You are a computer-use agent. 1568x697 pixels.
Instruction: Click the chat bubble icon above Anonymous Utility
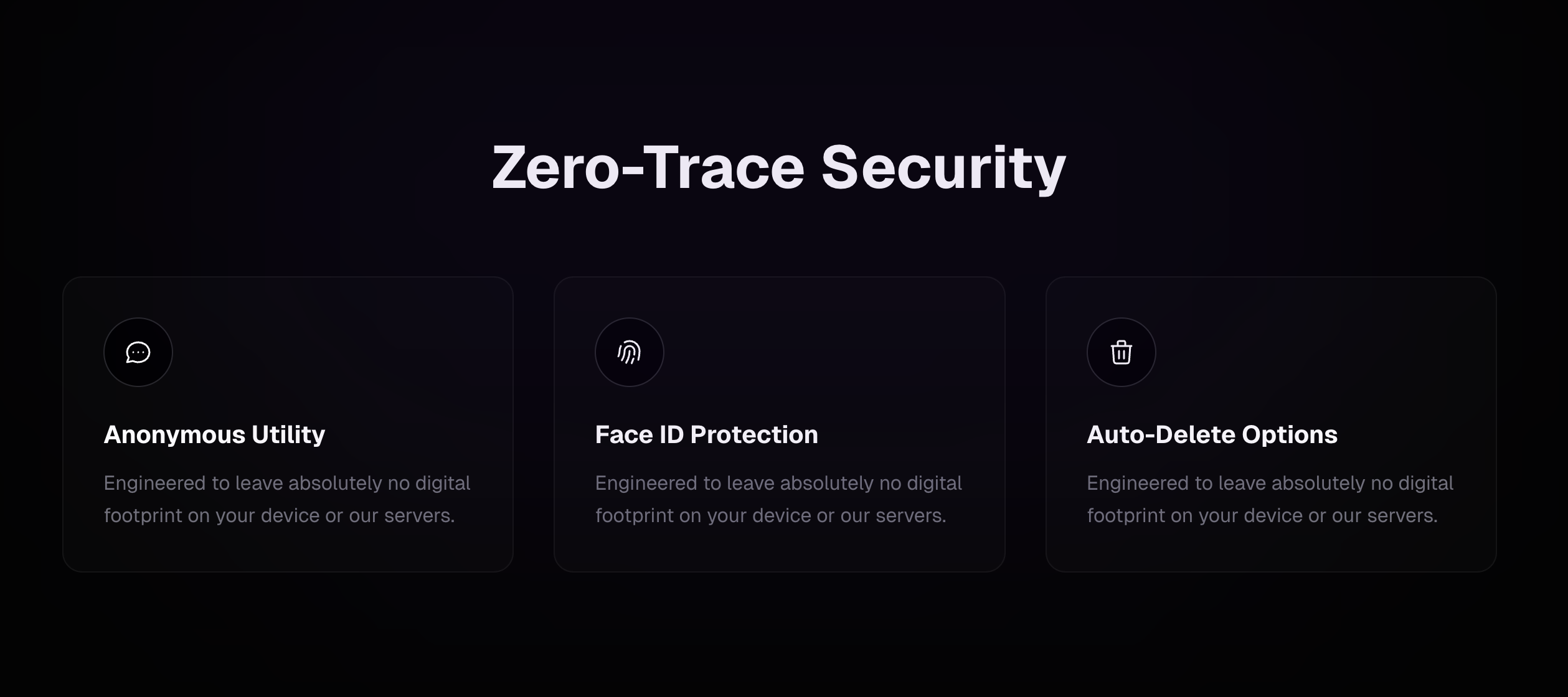click(x=138, y=352)
